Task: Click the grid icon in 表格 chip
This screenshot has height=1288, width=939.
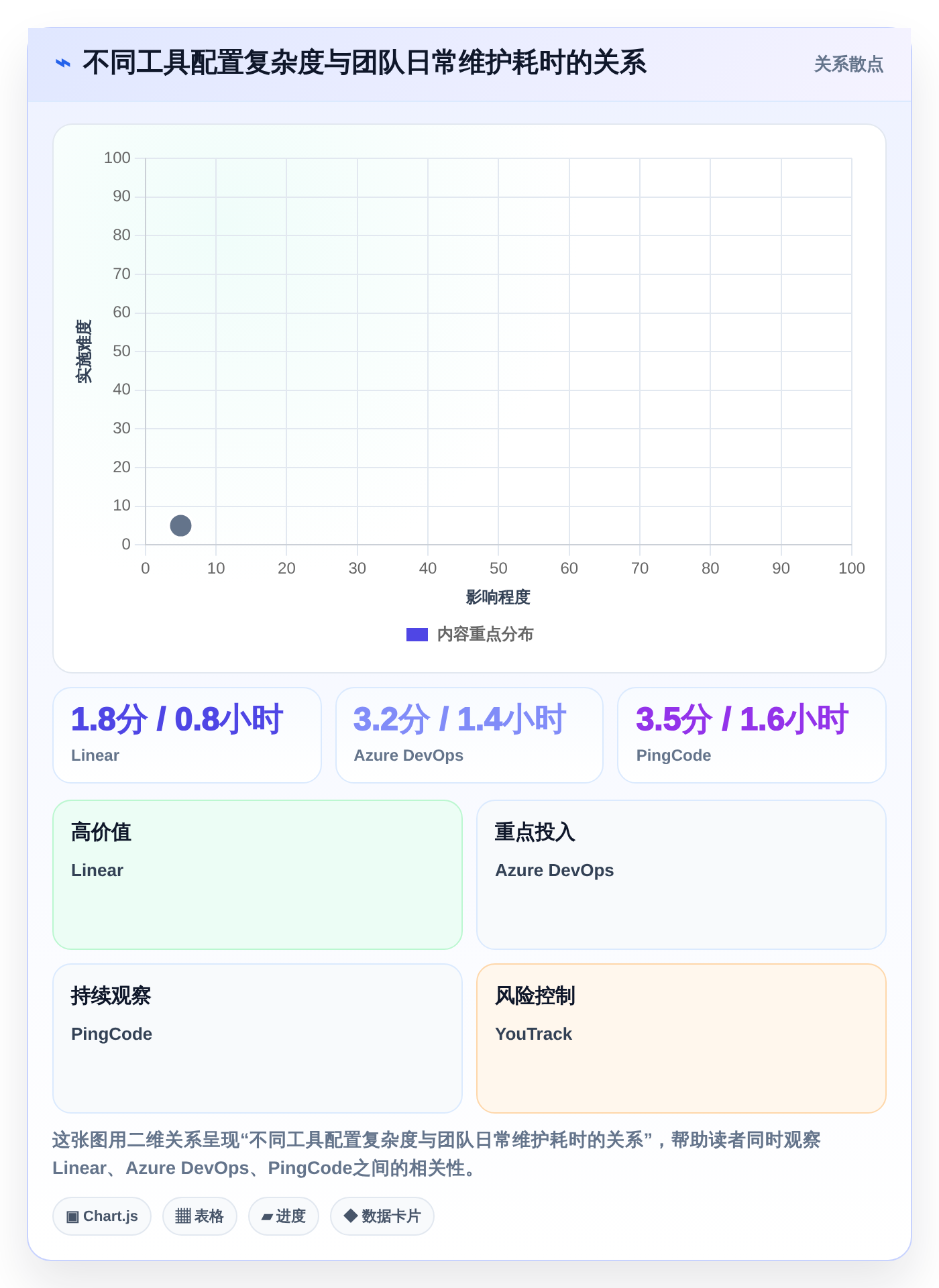Action: click(183, 1216)
